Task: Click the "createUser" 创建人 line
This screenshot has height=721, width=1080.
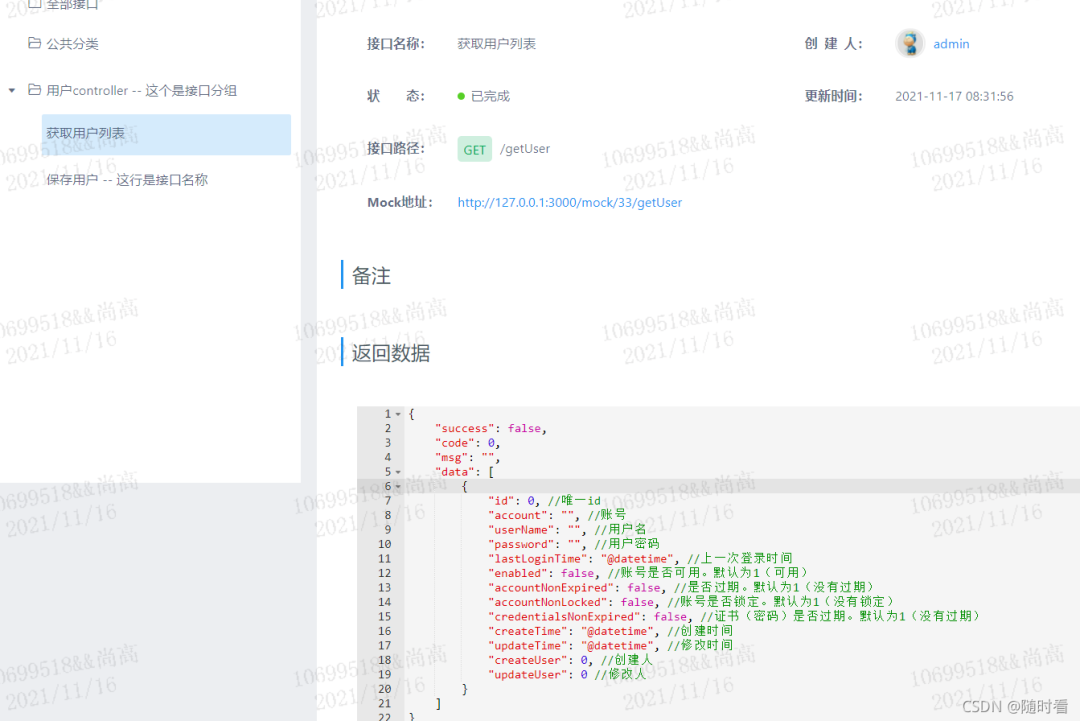Action: [570, 660]
